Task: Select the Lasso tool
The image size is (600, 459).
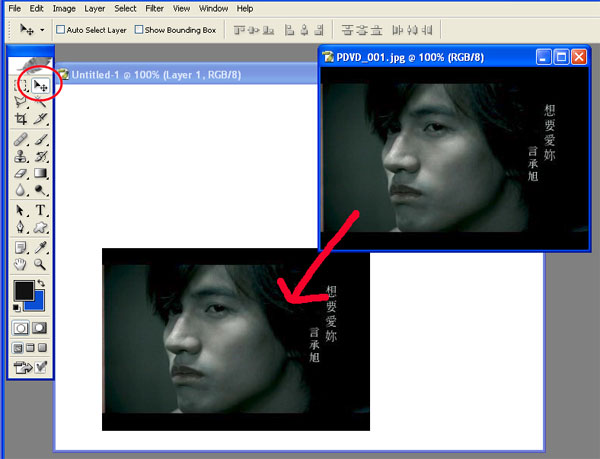Action: [x=21, y=102]
